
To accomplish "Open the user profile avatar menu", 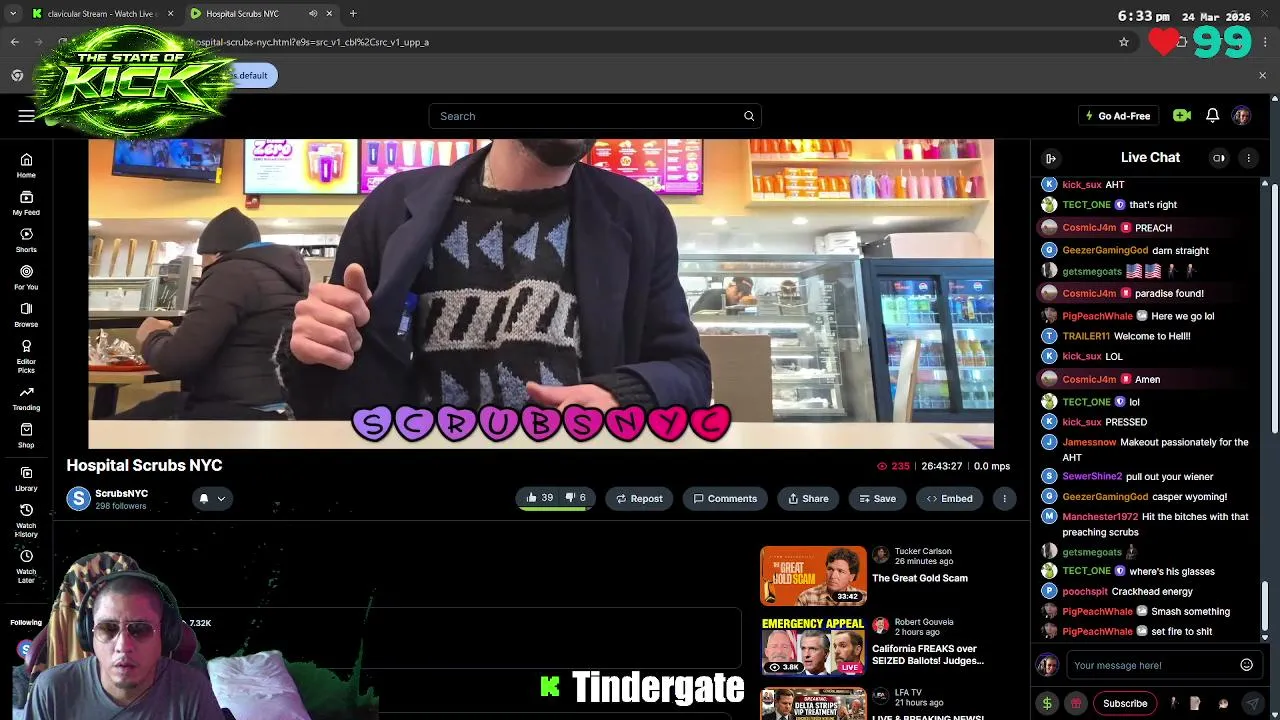I will 1241,116.
